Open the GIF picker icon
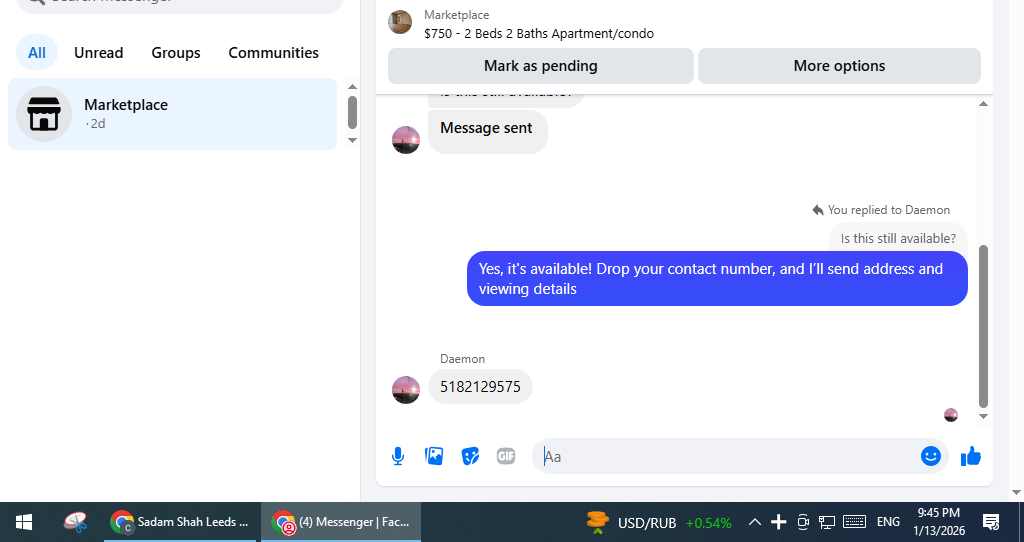This screenshot has height=542, width=1024. [506, 456]
